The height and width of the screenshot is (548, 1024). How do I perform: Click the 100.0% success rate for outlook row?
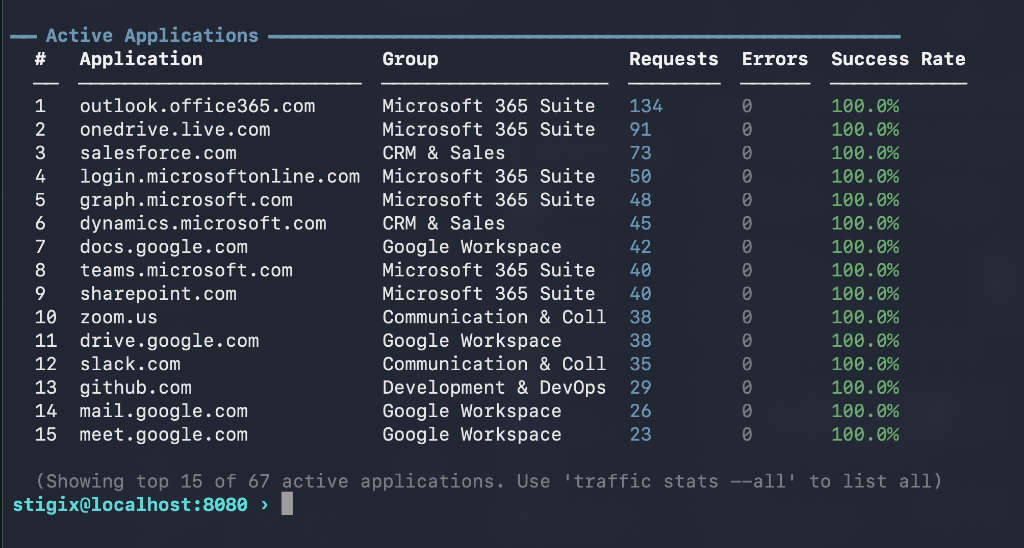click(x=865, y=106)
